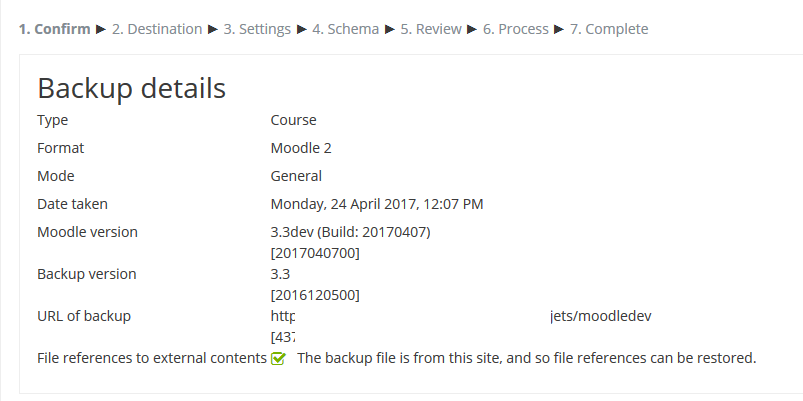This screenshot has height=401, width=803.
Task: Click the arrow between Schema and Review
Action: (x=390, y=29)
